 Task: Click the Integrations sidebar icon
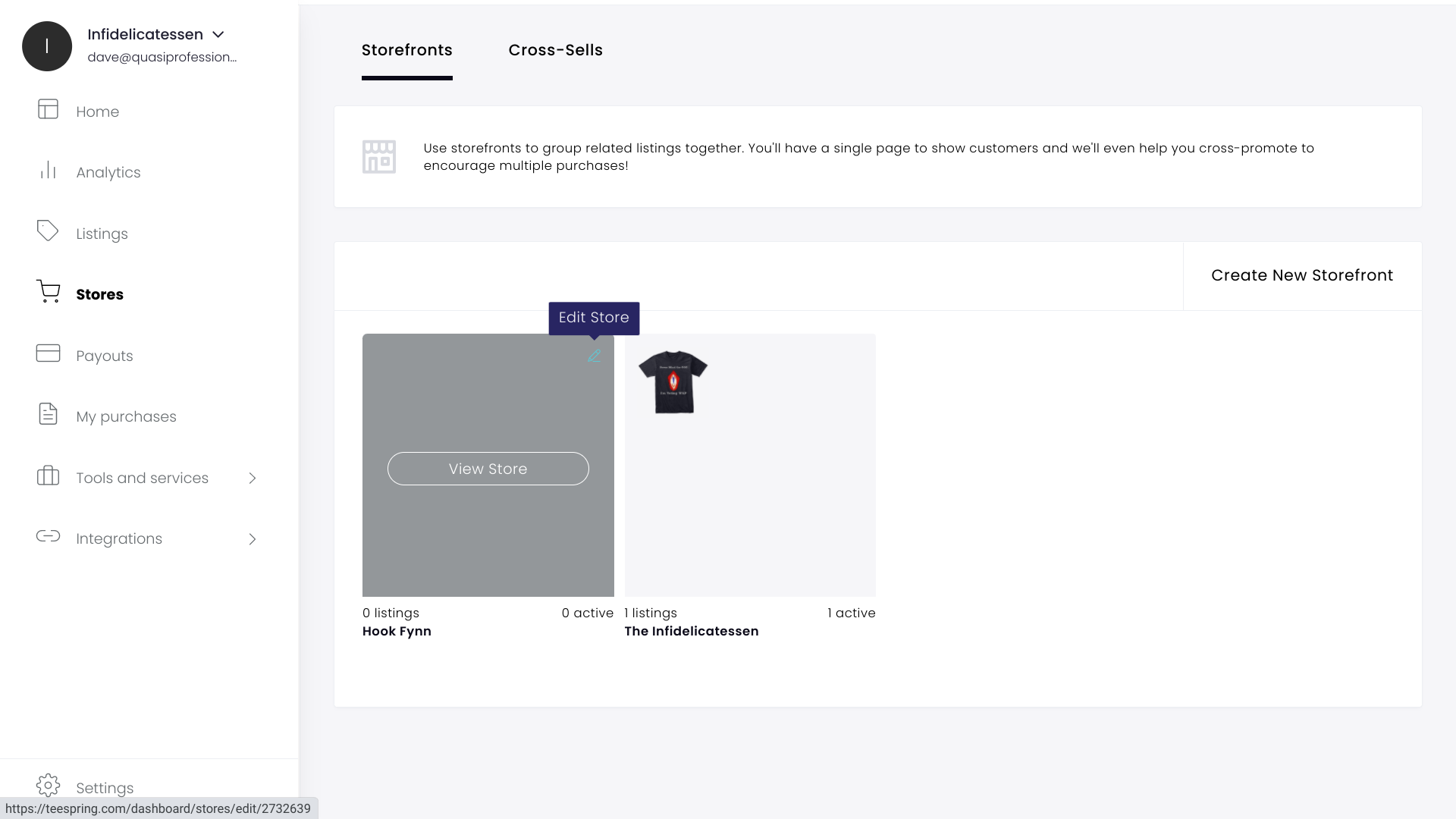click(48, 538)
